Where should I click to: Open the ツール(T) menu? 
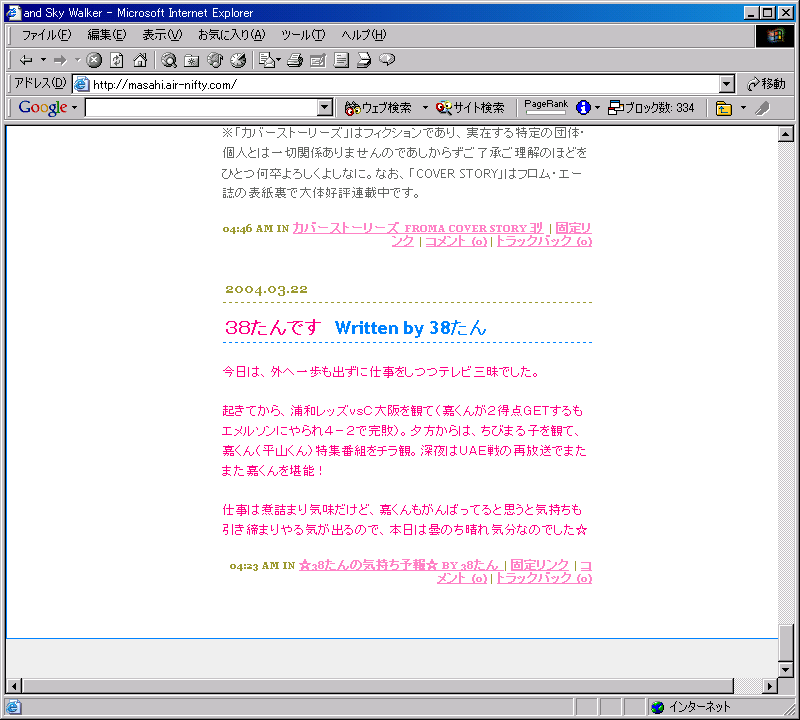[x=303, y=35]
